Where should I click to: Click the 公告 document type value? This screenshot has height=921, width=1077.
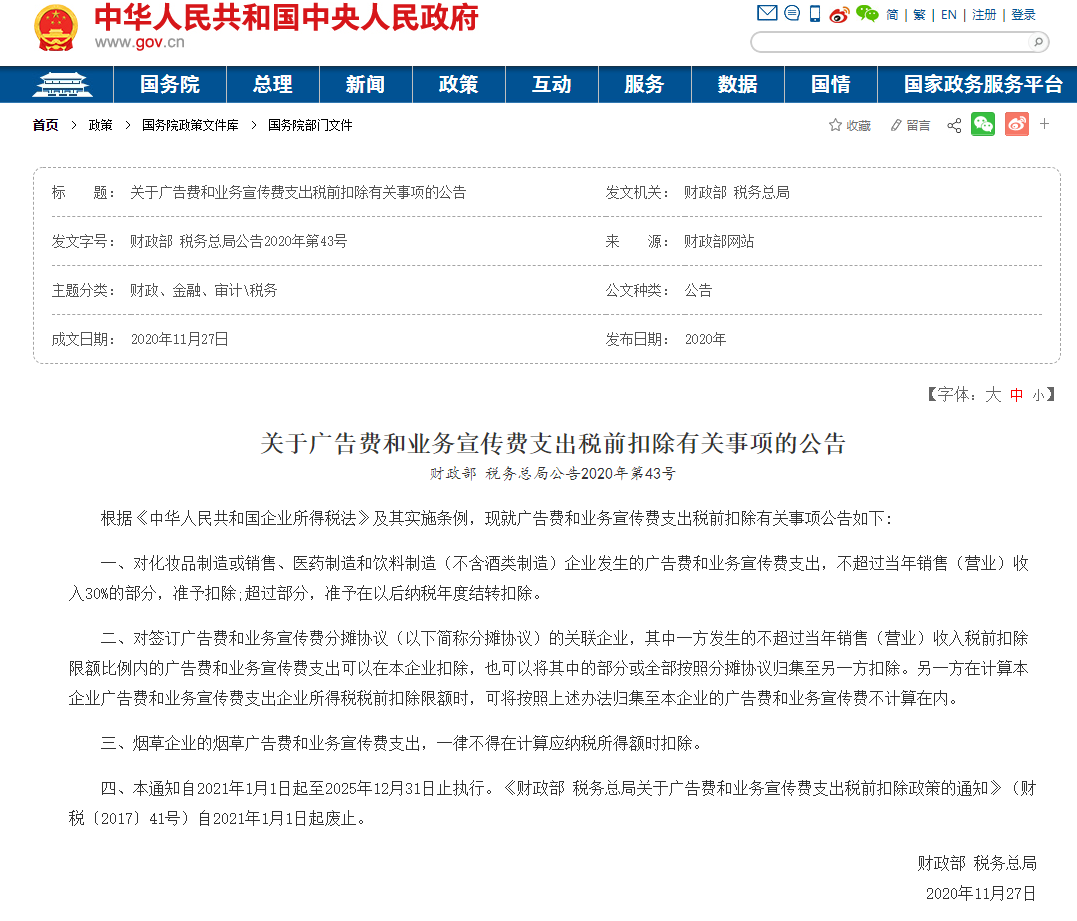[x=698, y=291]
